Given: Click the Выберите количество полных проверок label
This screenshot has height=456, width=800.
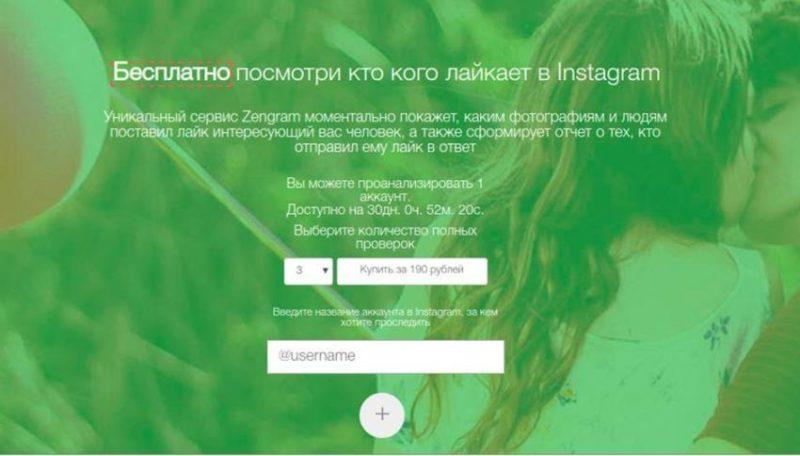Looking at the screenshot, I should click(x=385, y=237).
